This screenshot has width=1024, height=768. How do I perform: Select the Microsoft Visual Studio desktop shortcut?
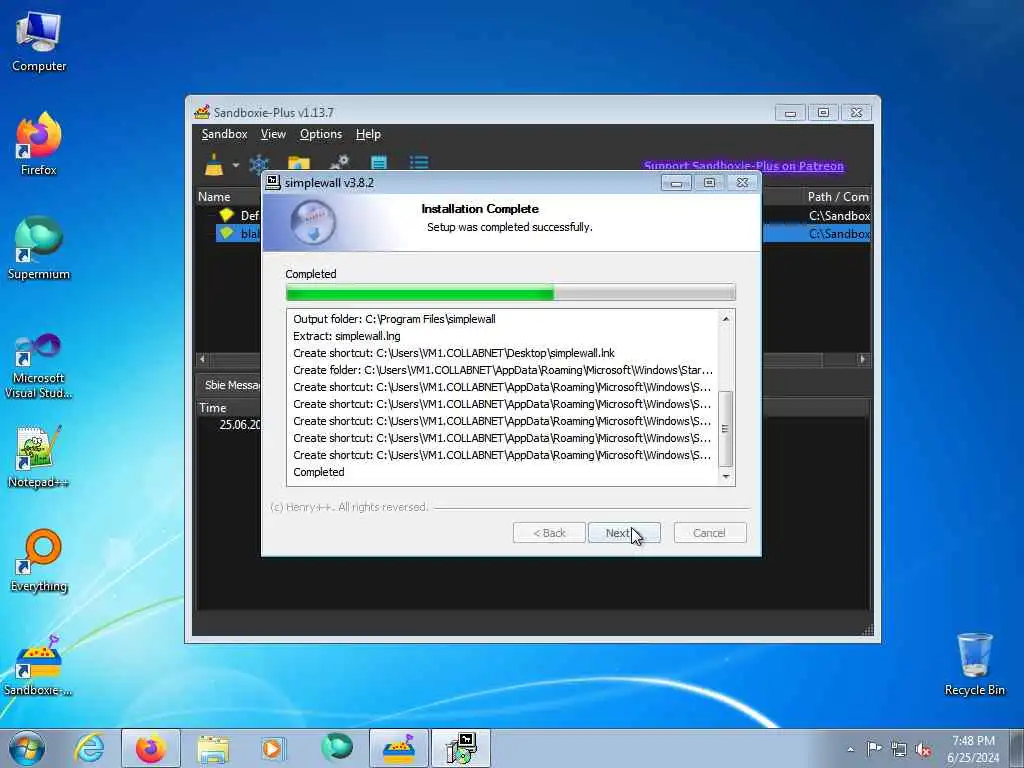[39, 366]
